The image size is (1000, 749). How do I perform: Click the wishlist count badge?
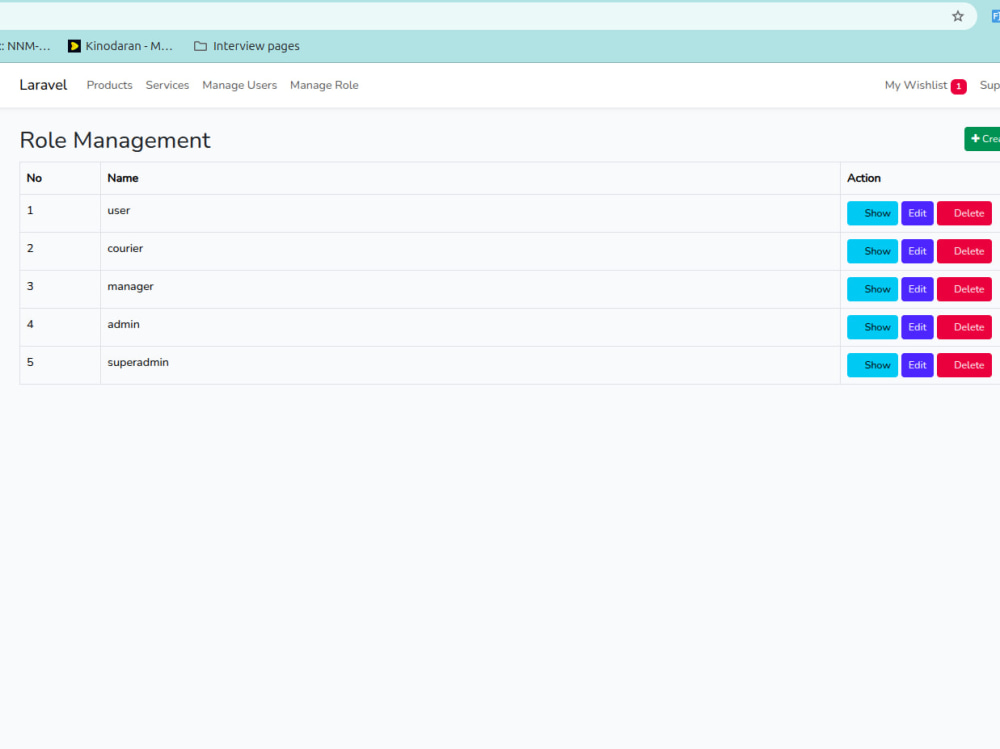point(959,86)
